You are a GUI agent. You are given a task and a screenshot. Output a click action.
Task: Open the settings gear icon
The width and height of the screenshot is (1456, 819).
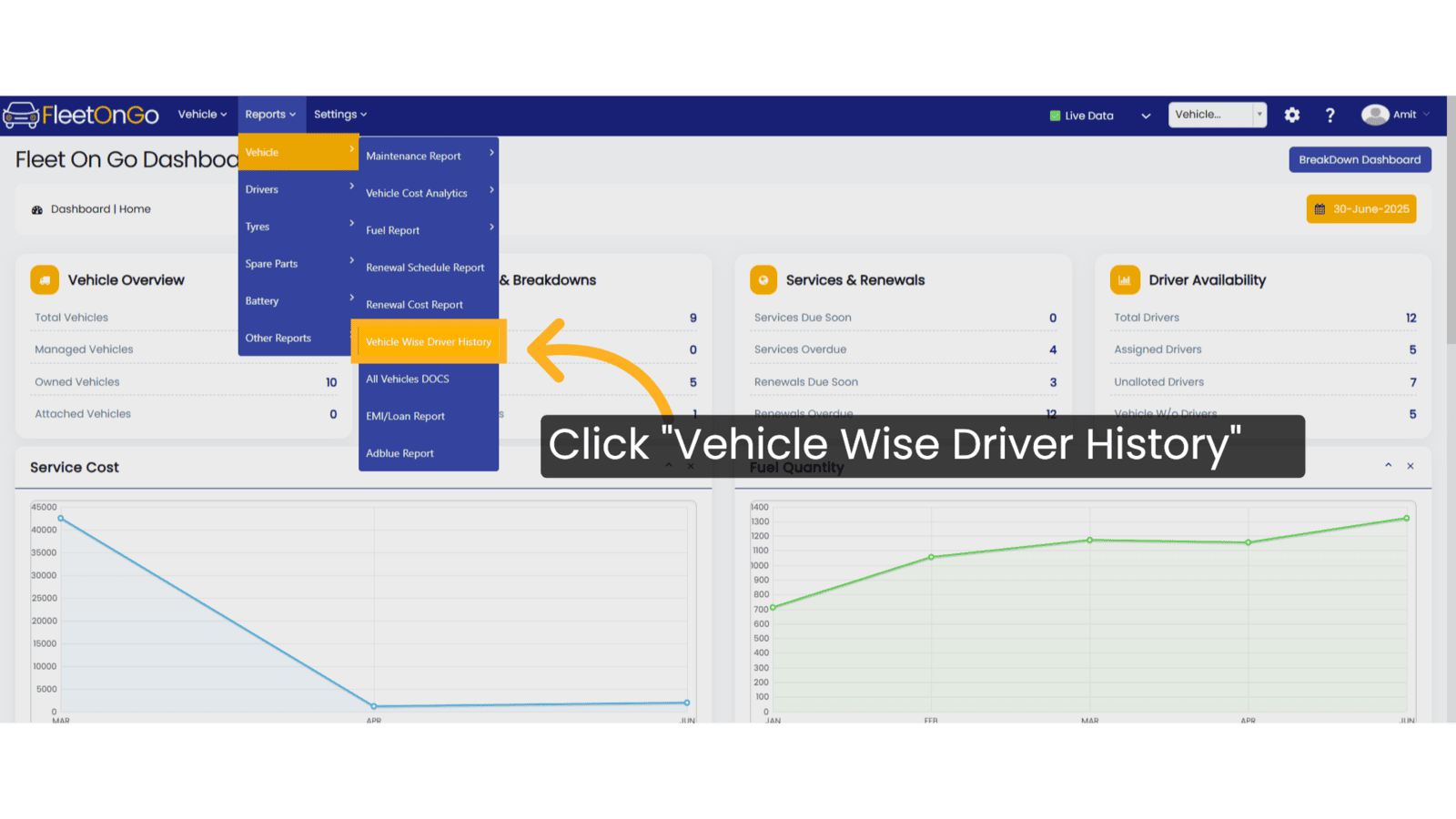tap(1291, 115)
